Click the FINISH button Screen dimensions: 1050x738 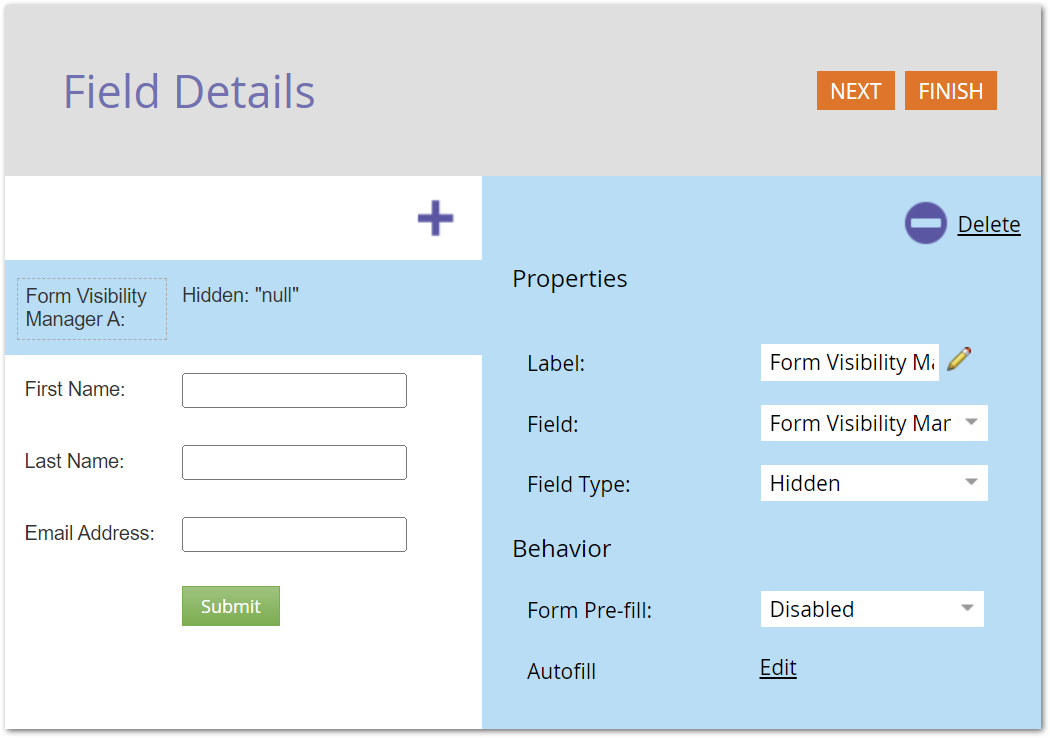coord(950,90)
